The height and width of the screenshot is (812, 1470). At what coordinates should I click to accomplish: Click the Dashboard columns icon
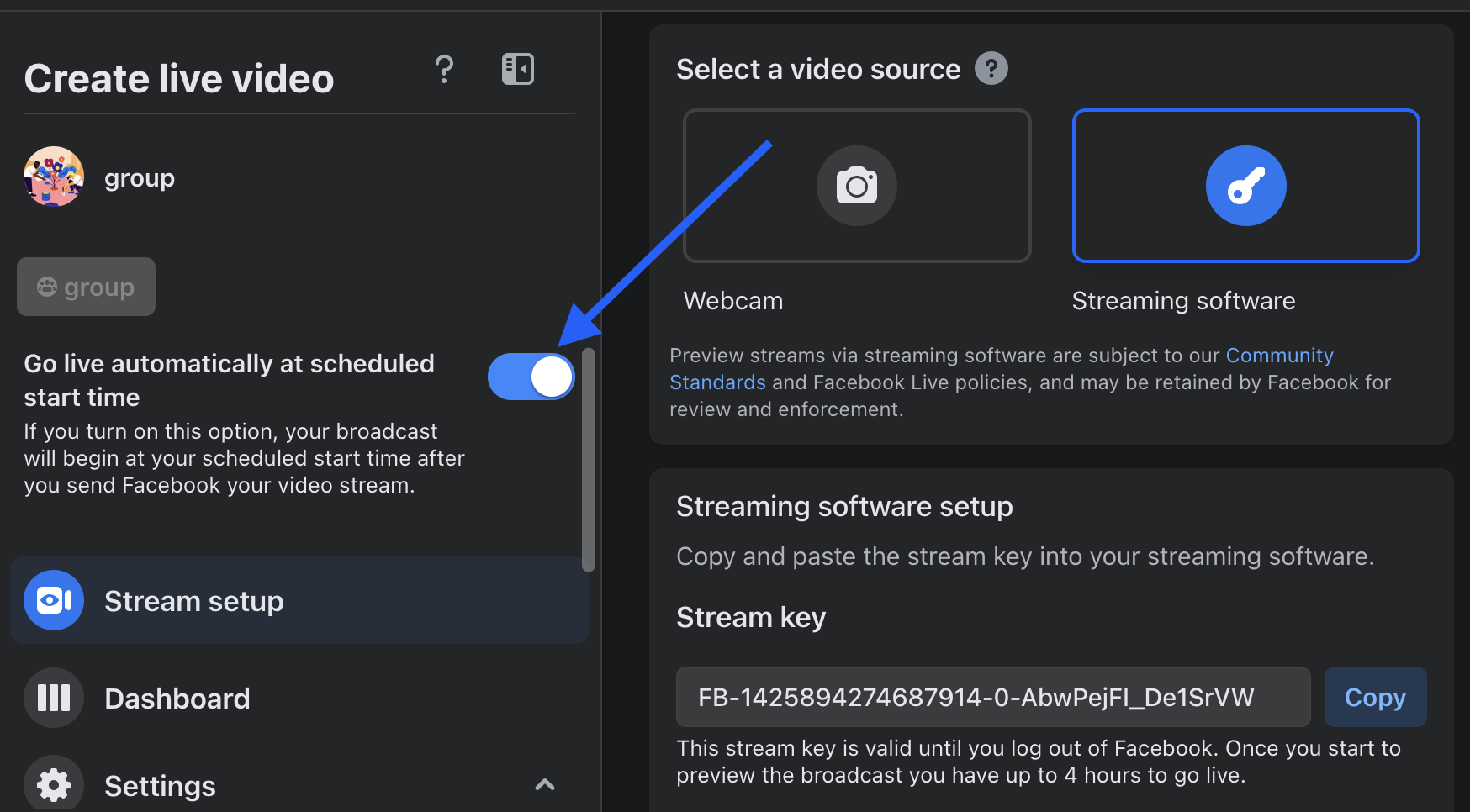pos(54,698)
